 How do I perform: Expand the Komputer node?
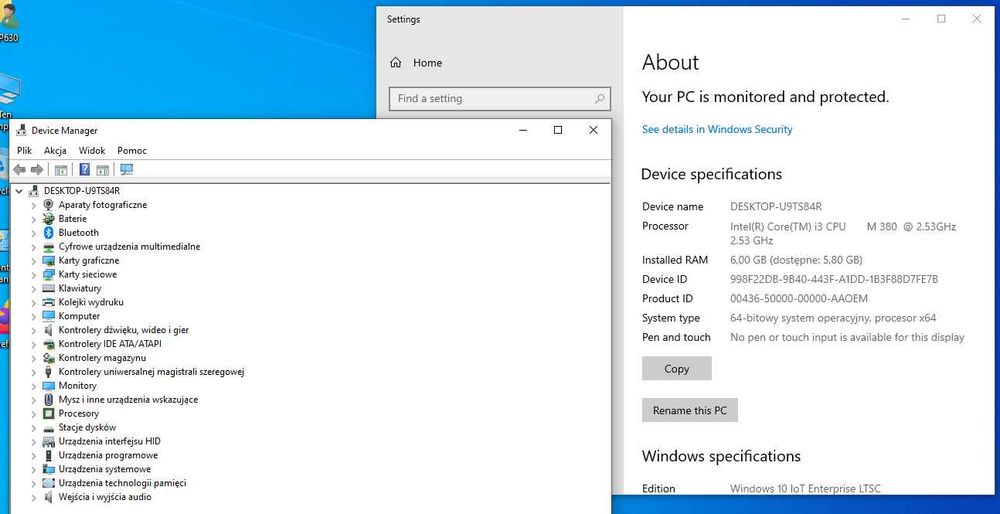tap(34, 316)
